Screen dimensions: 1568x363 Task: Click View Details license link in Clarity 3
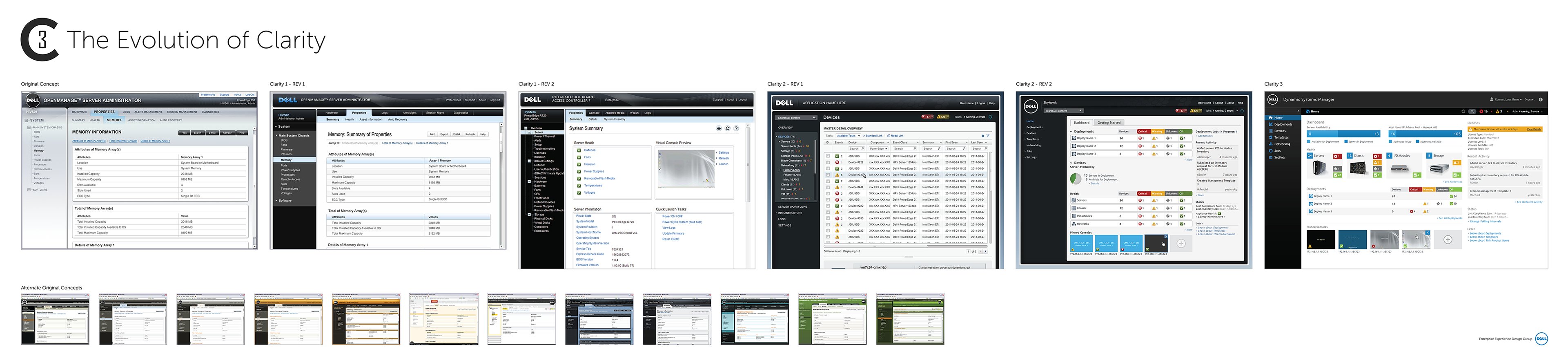1534,129
